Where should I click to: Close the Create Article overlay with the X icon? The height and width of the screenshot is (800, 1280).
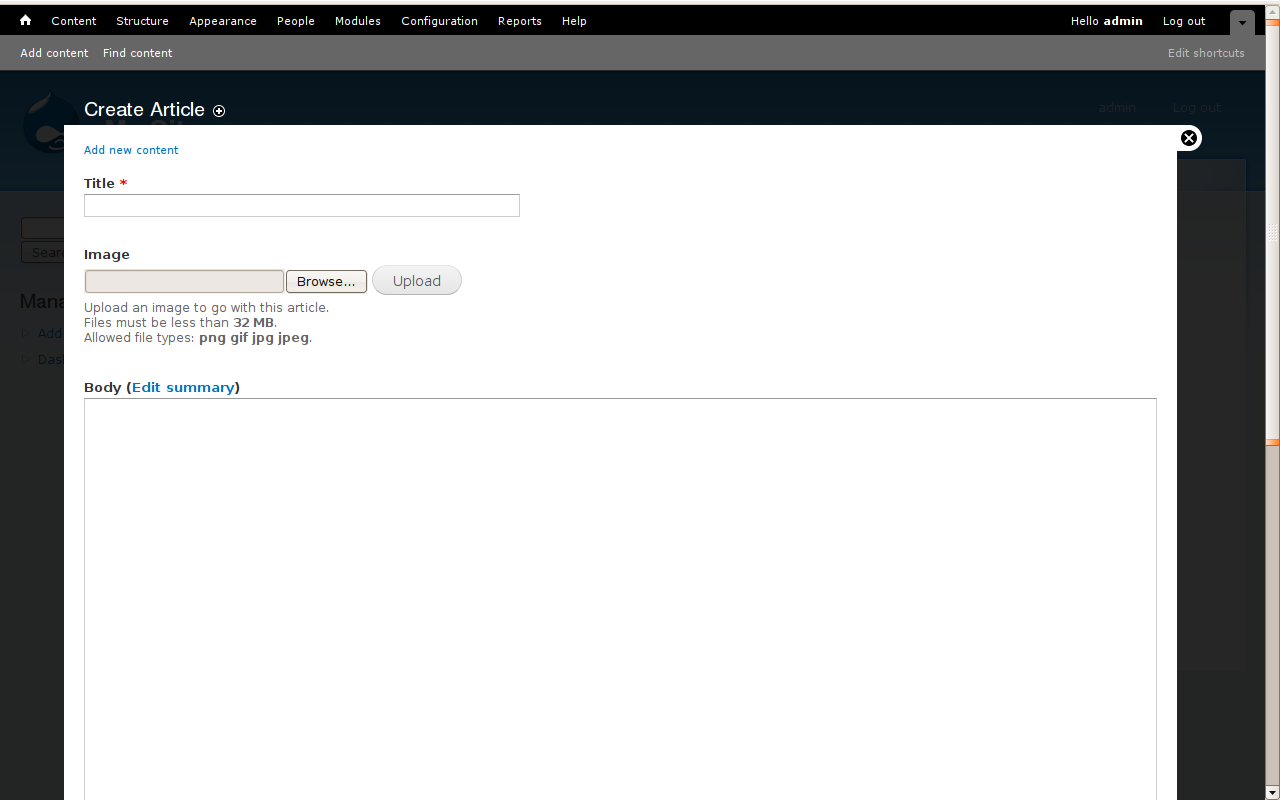[1188, 138]
